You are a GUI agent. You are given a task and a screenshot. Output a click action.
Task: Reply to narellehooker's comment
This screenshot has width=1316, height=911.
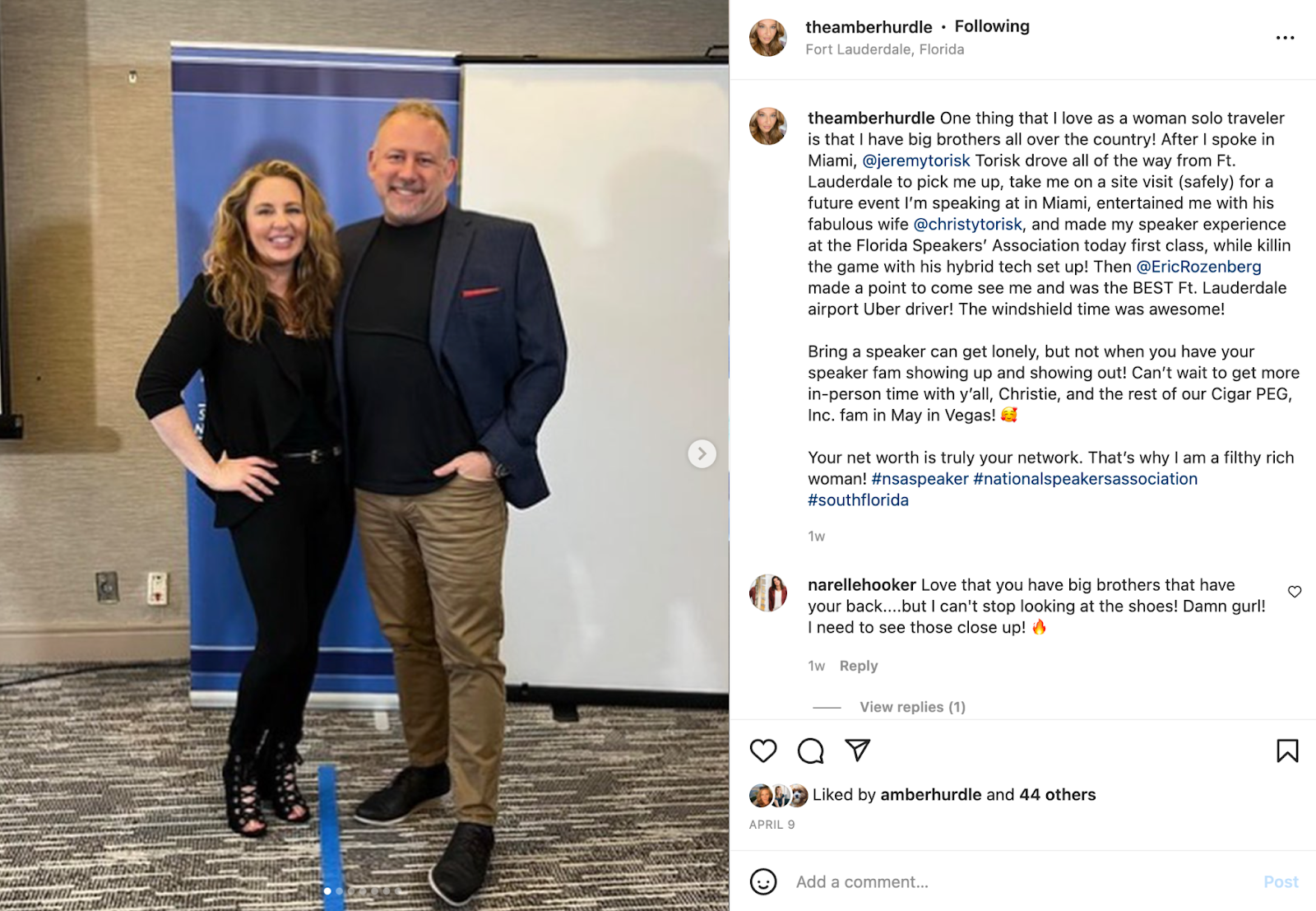[x=858, y=666]
